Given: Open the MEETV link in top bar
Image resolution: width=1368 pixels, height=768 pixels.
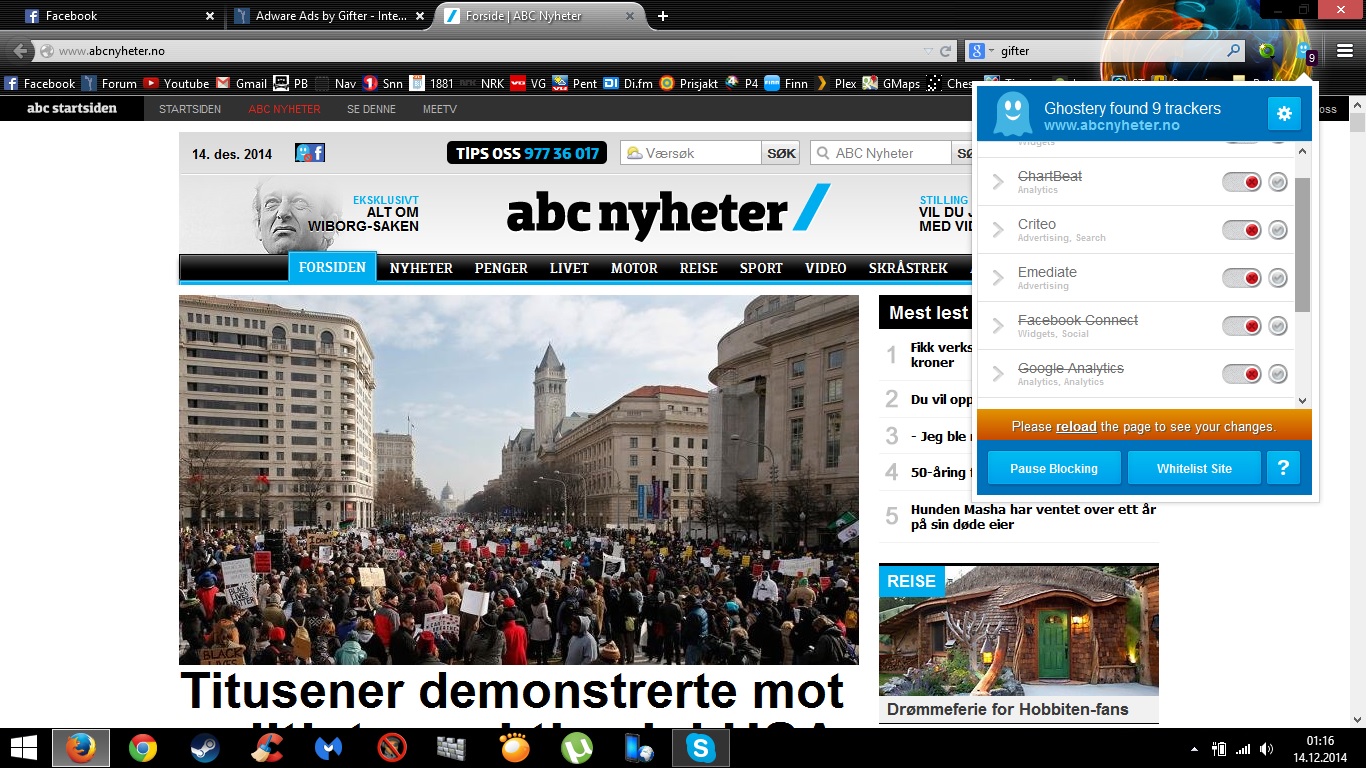Looking at the screenshot, I should point(439,109).
